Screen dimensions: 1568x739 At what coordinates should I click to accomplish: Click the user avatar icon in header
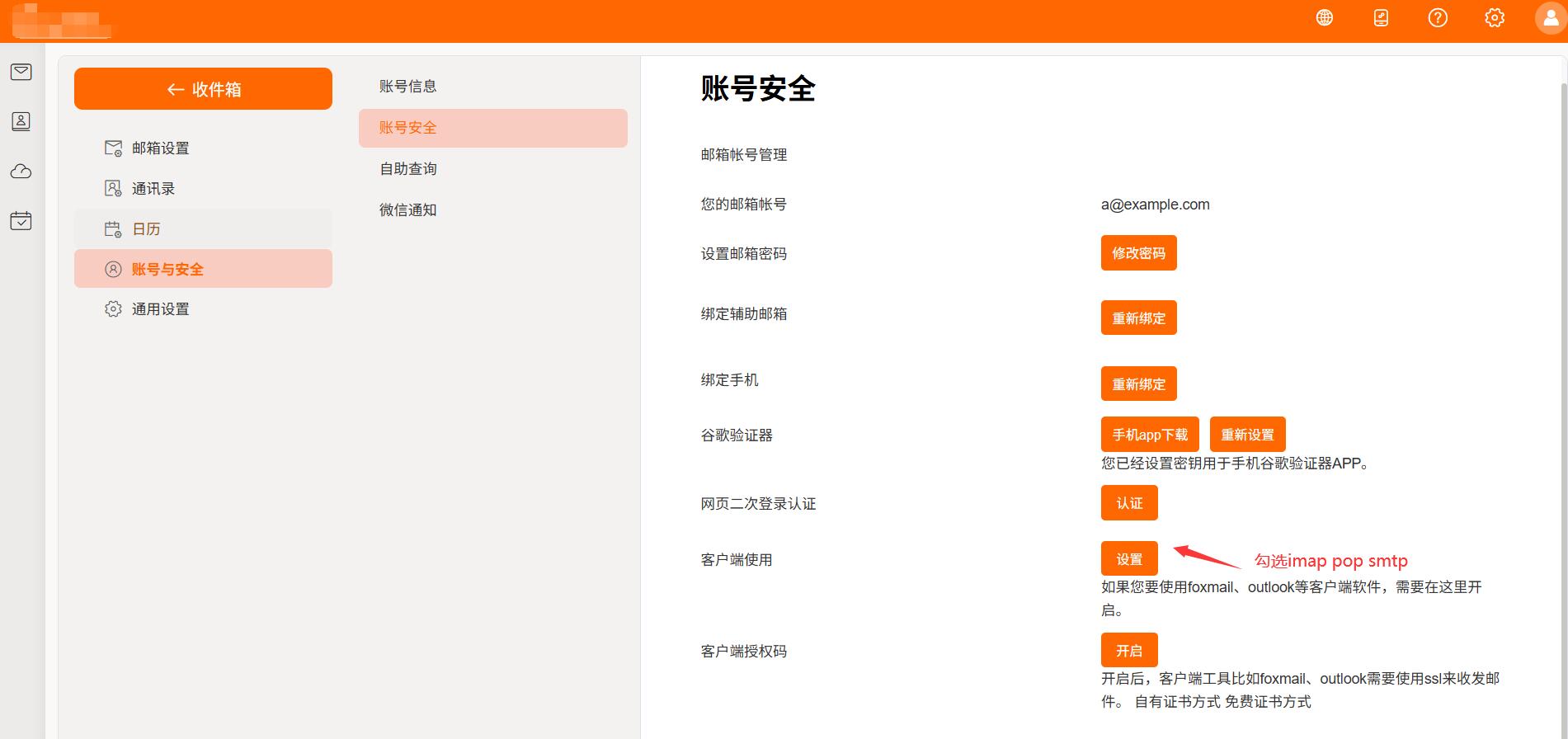coord(1551,17)
